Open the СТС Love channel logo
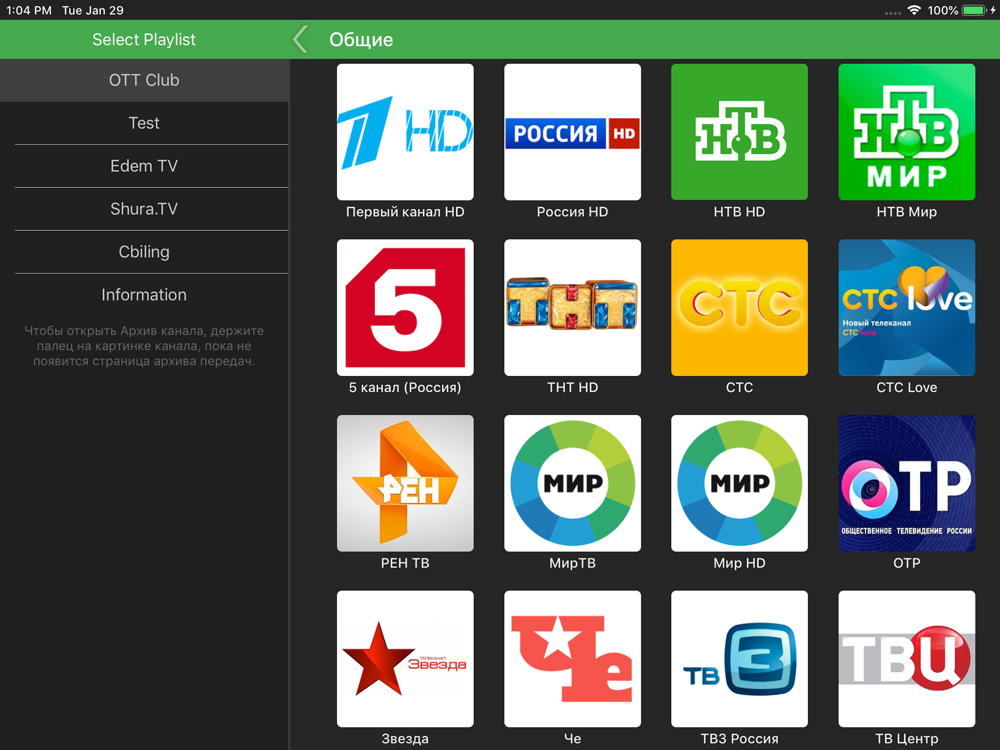The image size is (1000, 750). pos(906,307)
